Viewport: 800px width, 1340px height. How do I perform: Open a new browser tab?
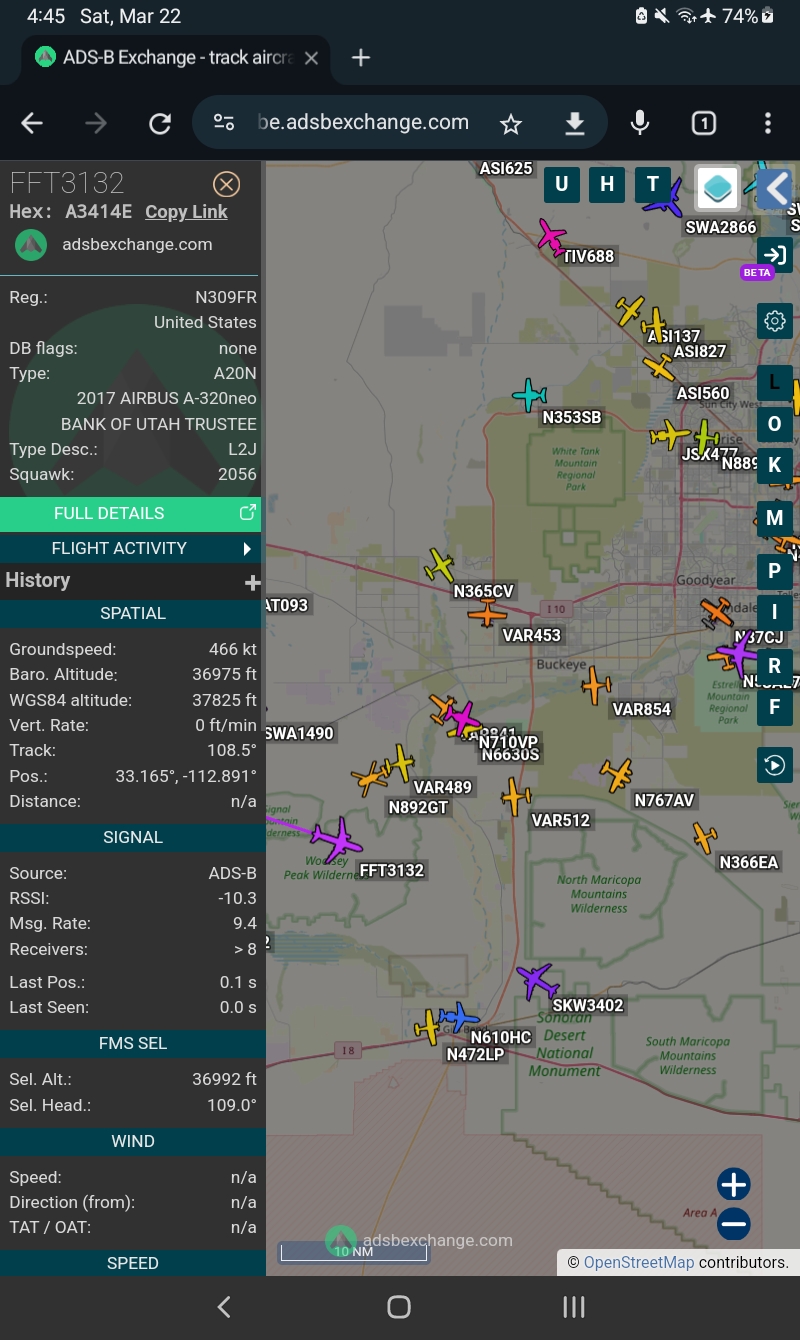361,58
